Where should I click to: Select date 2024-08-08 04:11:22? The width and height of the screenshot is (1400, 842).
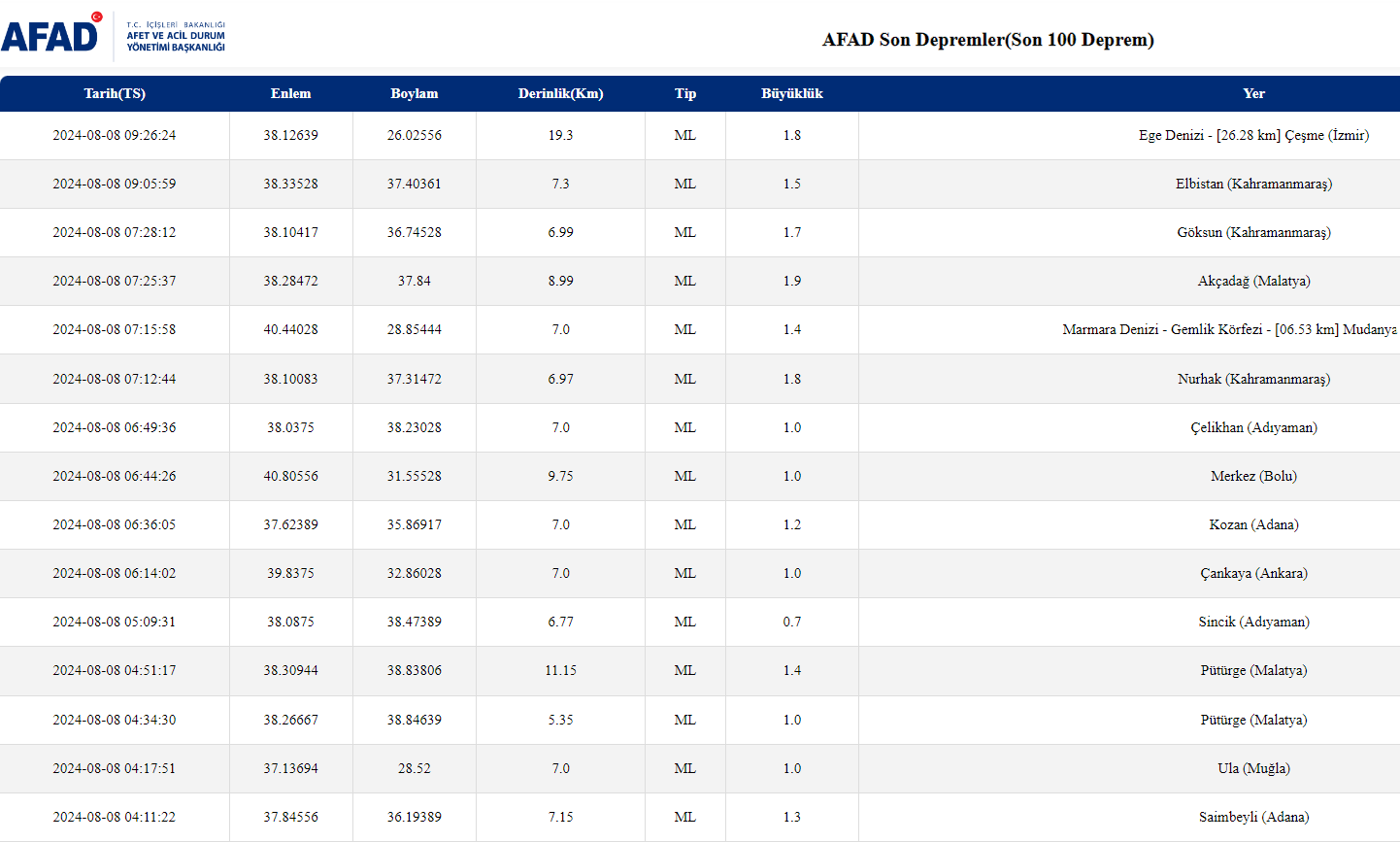click(x=115, y=818)
